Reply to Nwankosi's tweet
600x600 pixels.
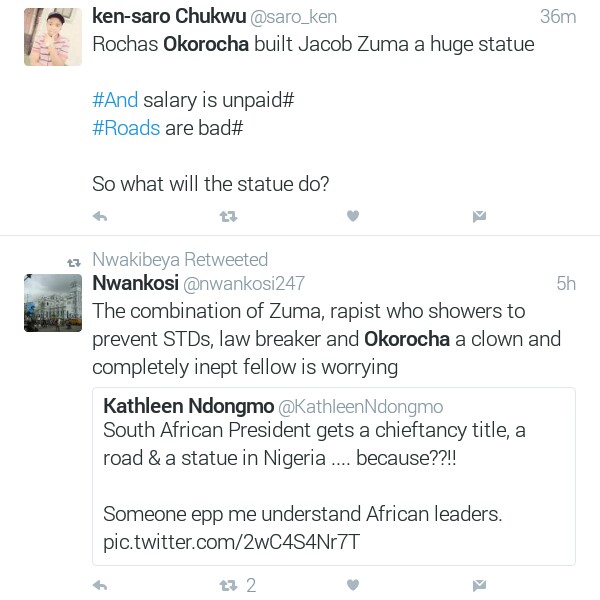pos(100,585)
